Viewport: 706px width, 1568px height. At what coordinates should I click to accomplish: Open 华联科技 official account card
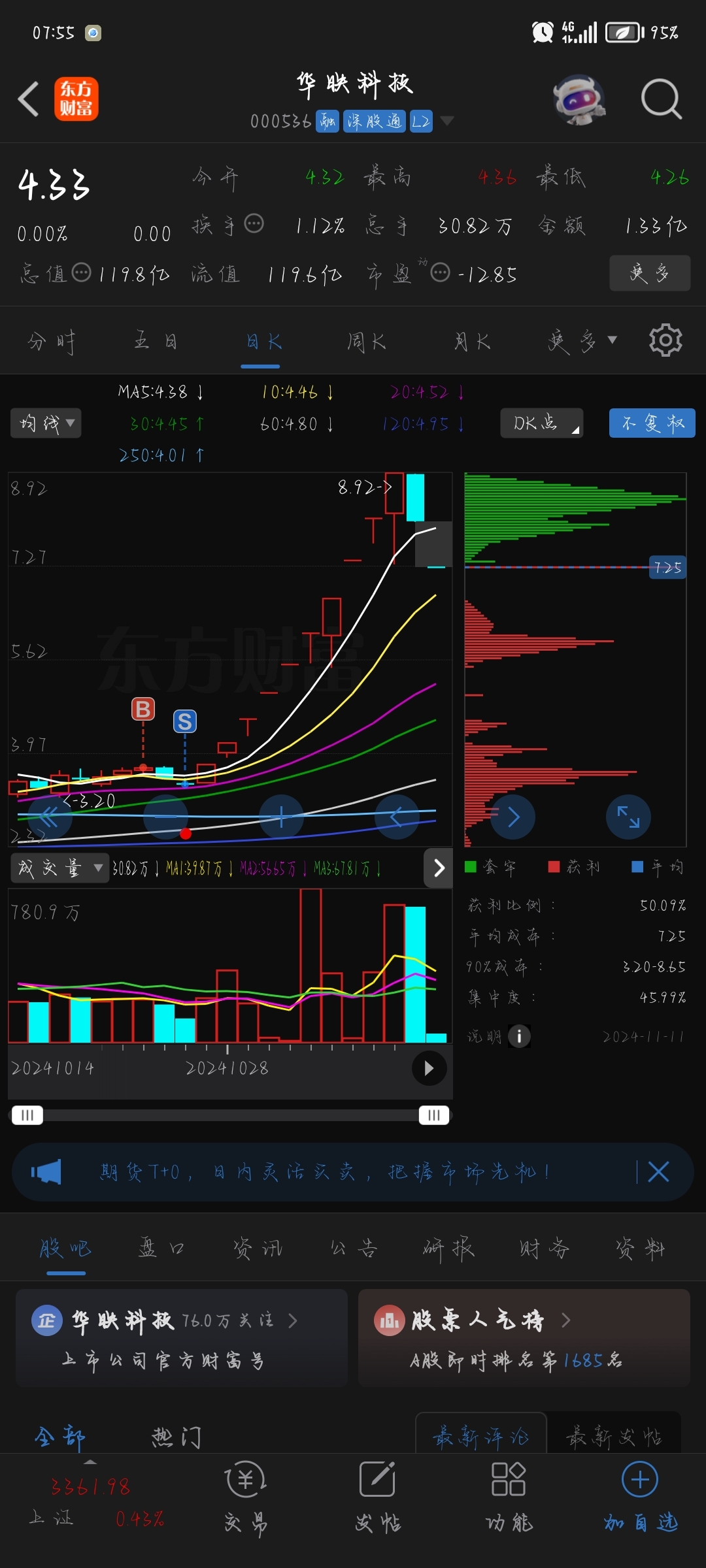[182, 1338]
